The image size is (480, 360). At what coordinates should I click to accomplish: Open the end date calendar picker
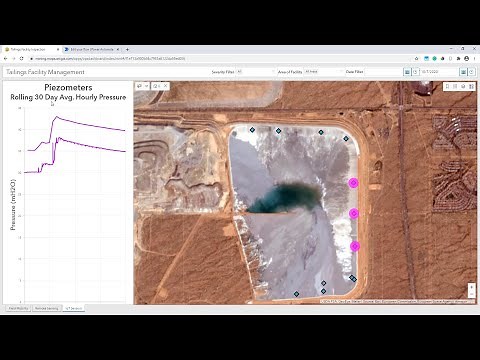(463, 72)
